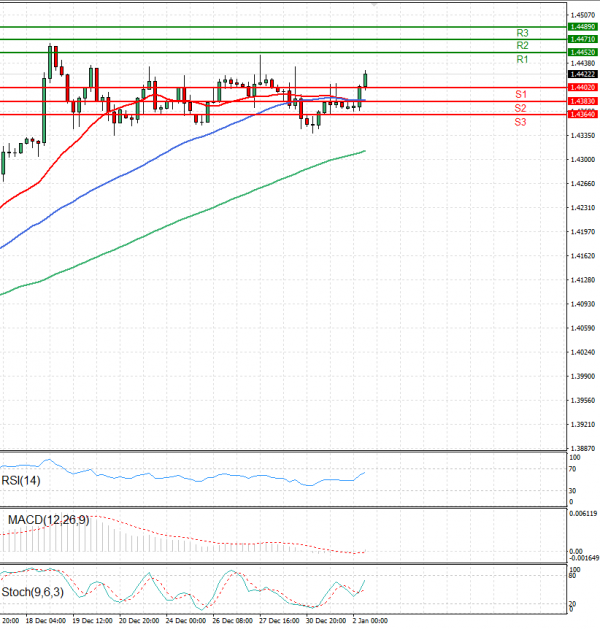Select the RSI(14) indicator label

(21, 480)
